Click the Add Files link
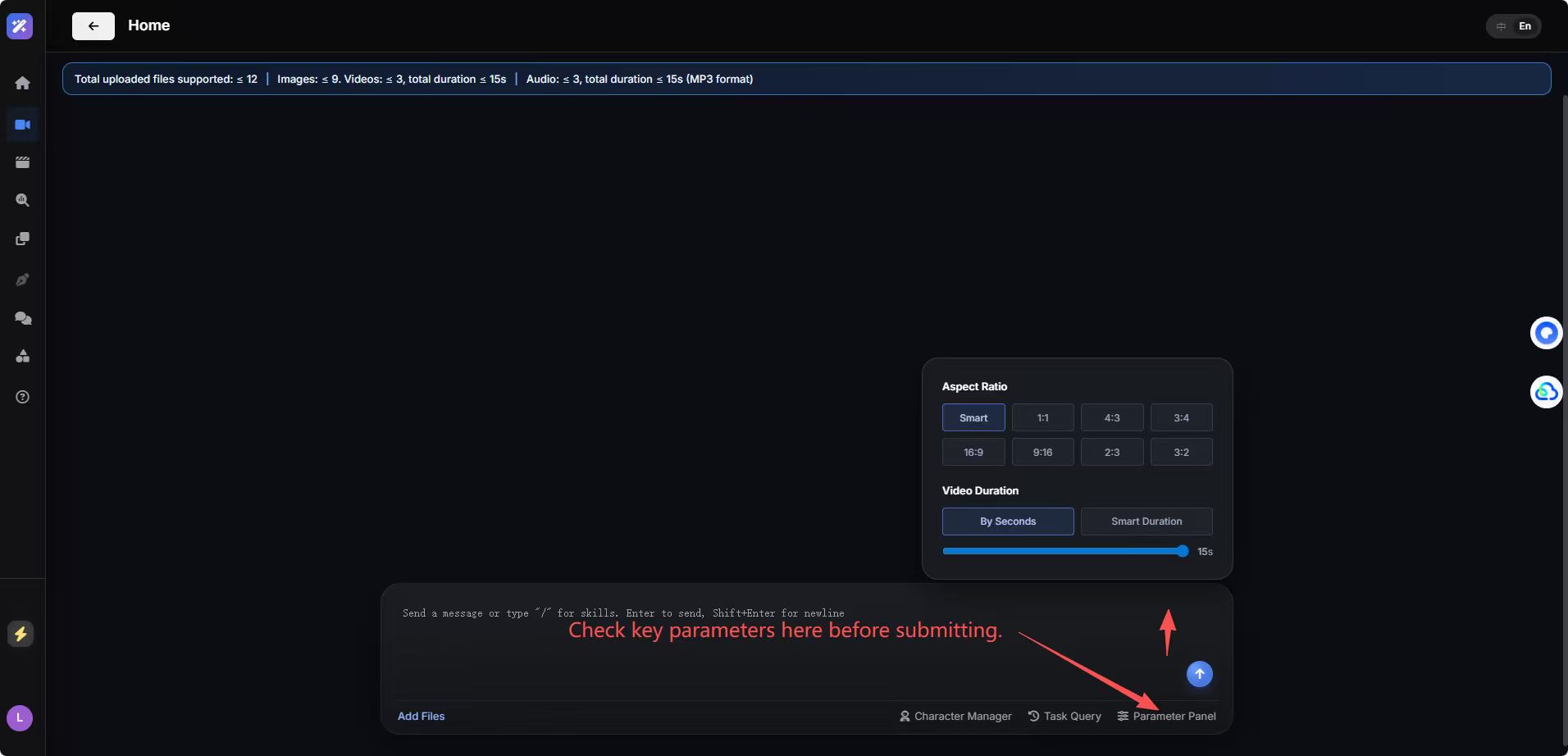The image size is (1568, 756). 421,716
